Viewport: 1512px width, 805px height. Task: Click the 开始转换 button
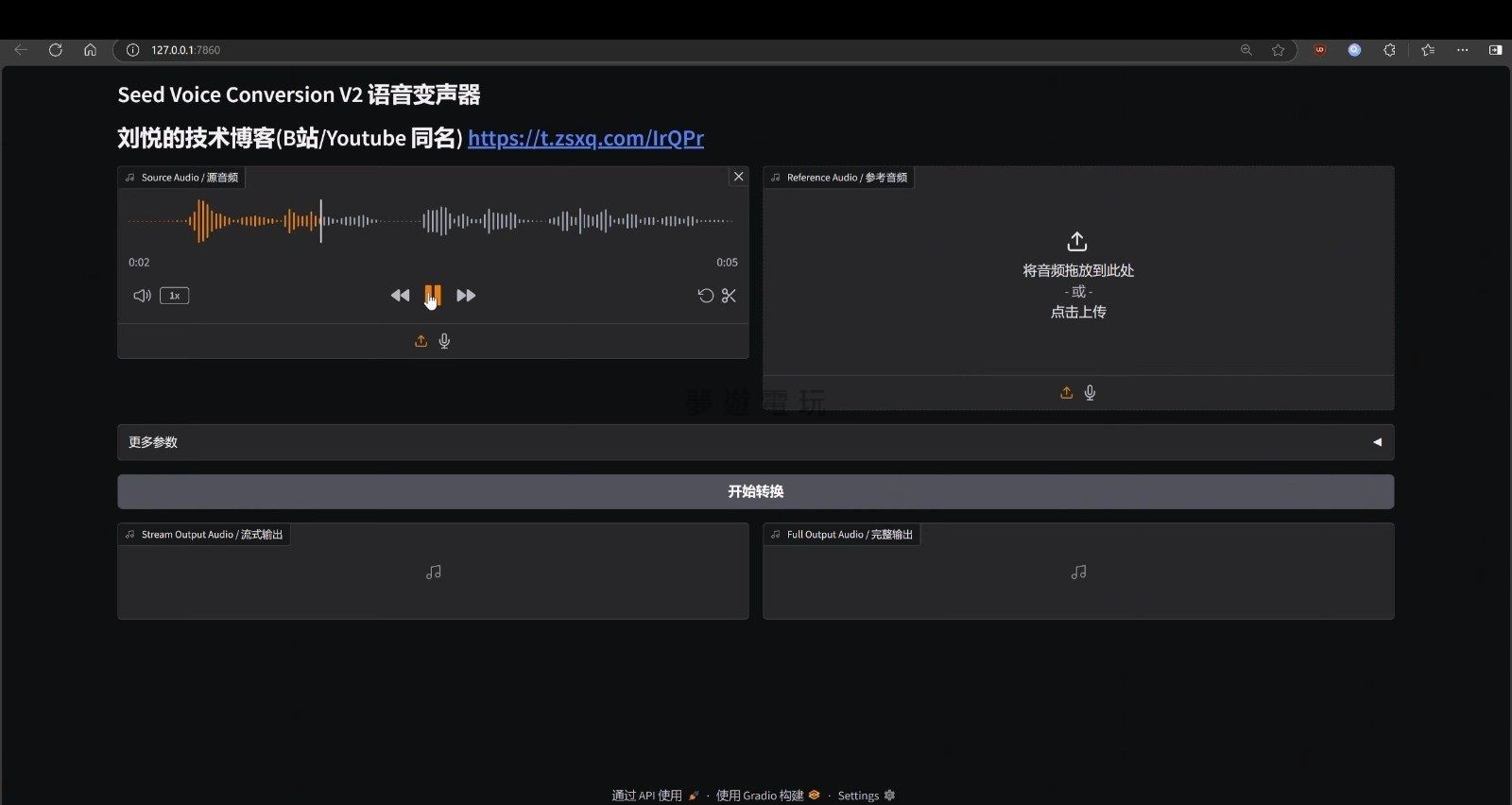click(x=755, y=491)
